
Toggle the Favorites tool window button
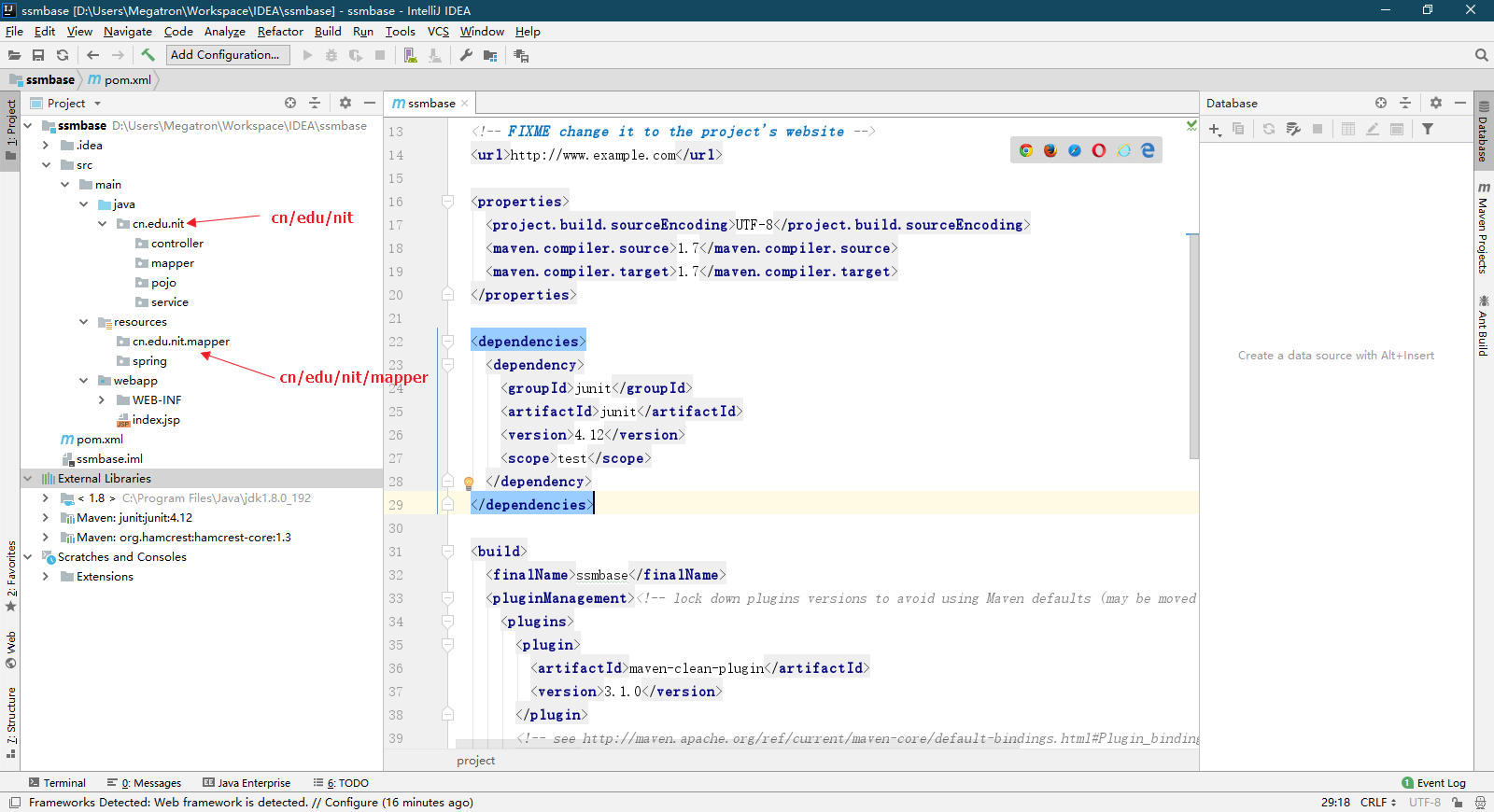(10, 576)
